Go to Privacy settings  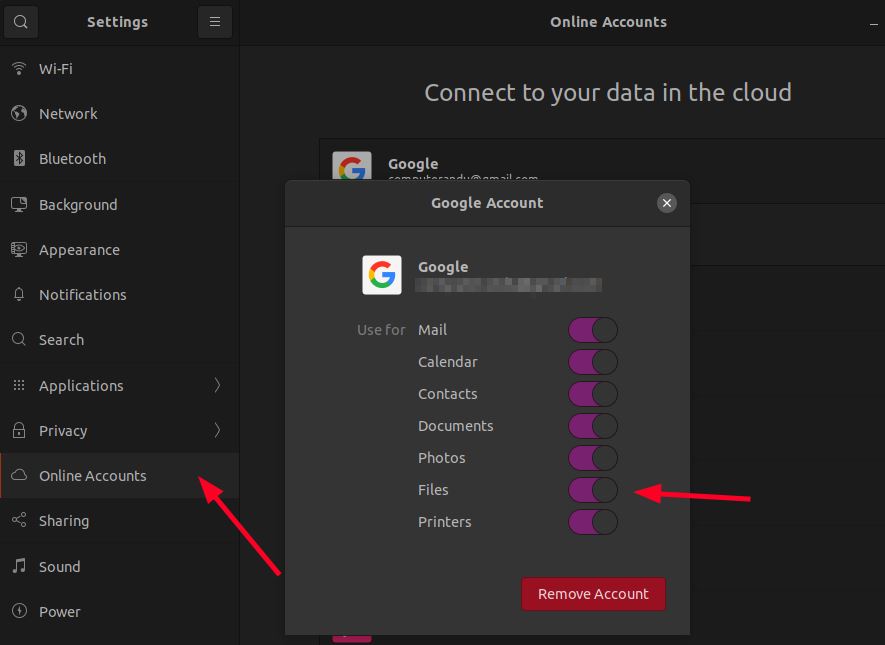[x=119, y=430]
